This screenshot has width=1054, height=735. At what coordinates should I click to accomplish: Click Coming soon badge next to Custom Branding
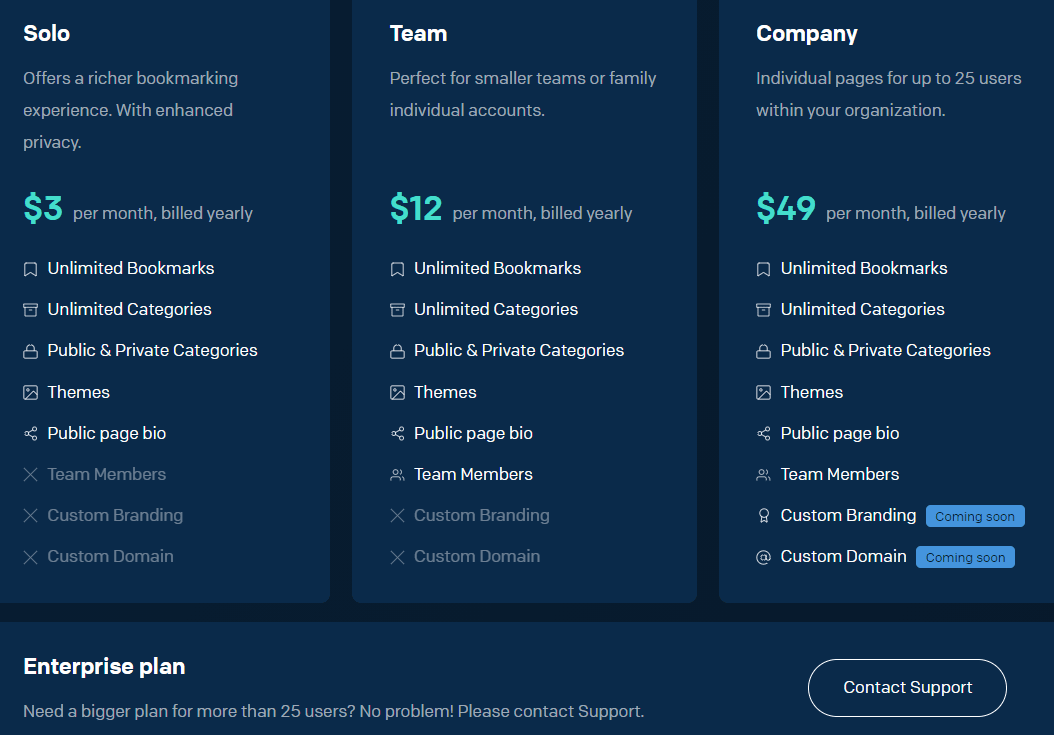tap(974, 517)
